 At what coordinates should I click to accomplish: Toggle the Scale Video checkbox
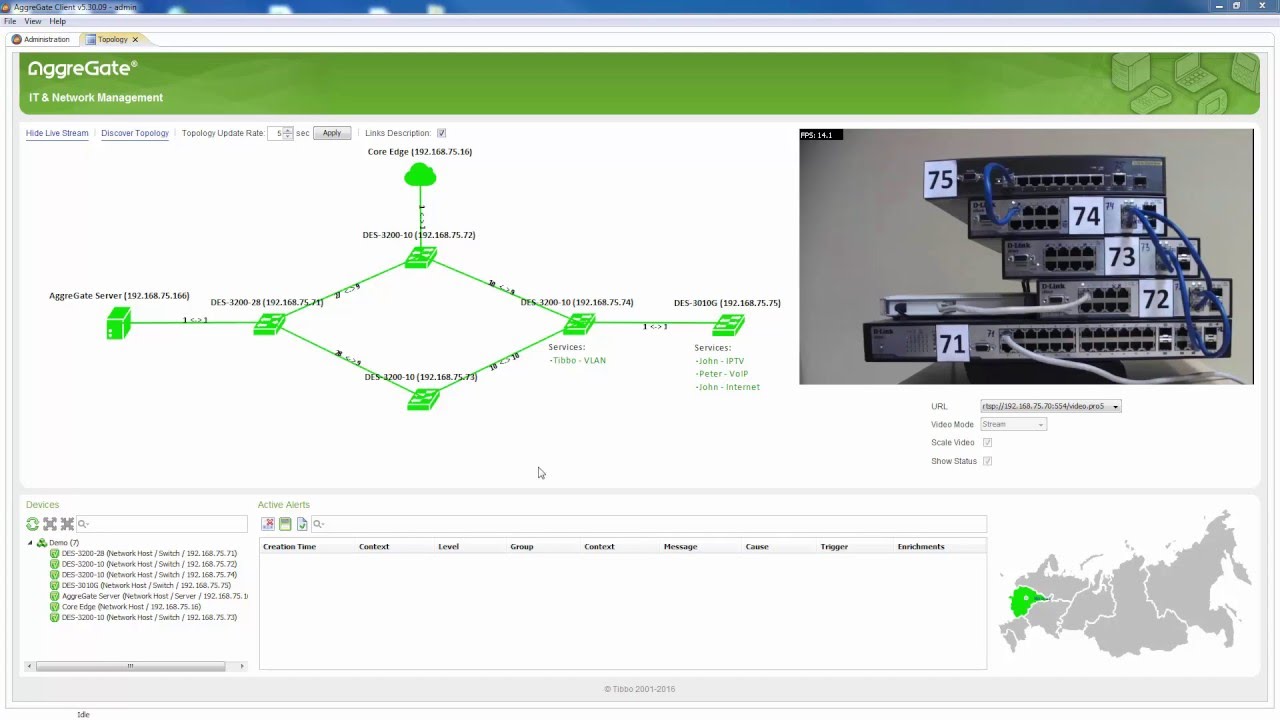(x=987, y=443)
